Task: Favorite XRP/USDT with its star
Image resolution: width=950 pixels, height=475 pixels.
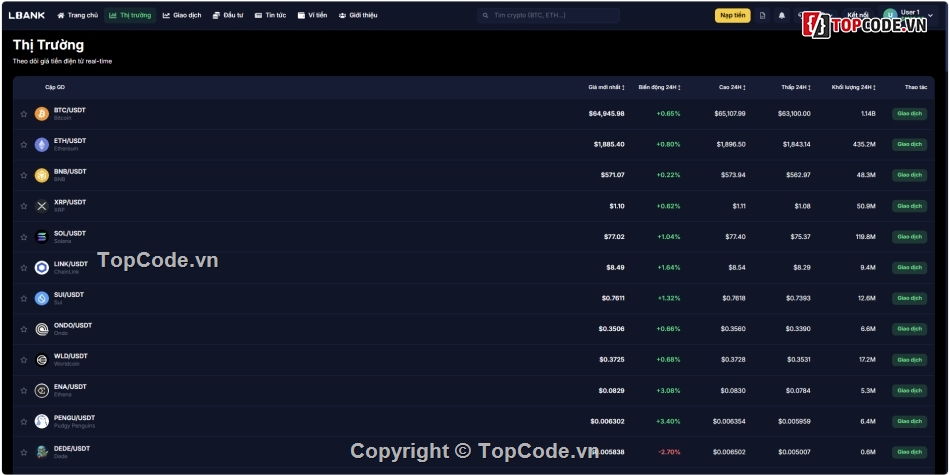Action: point(24,206)
